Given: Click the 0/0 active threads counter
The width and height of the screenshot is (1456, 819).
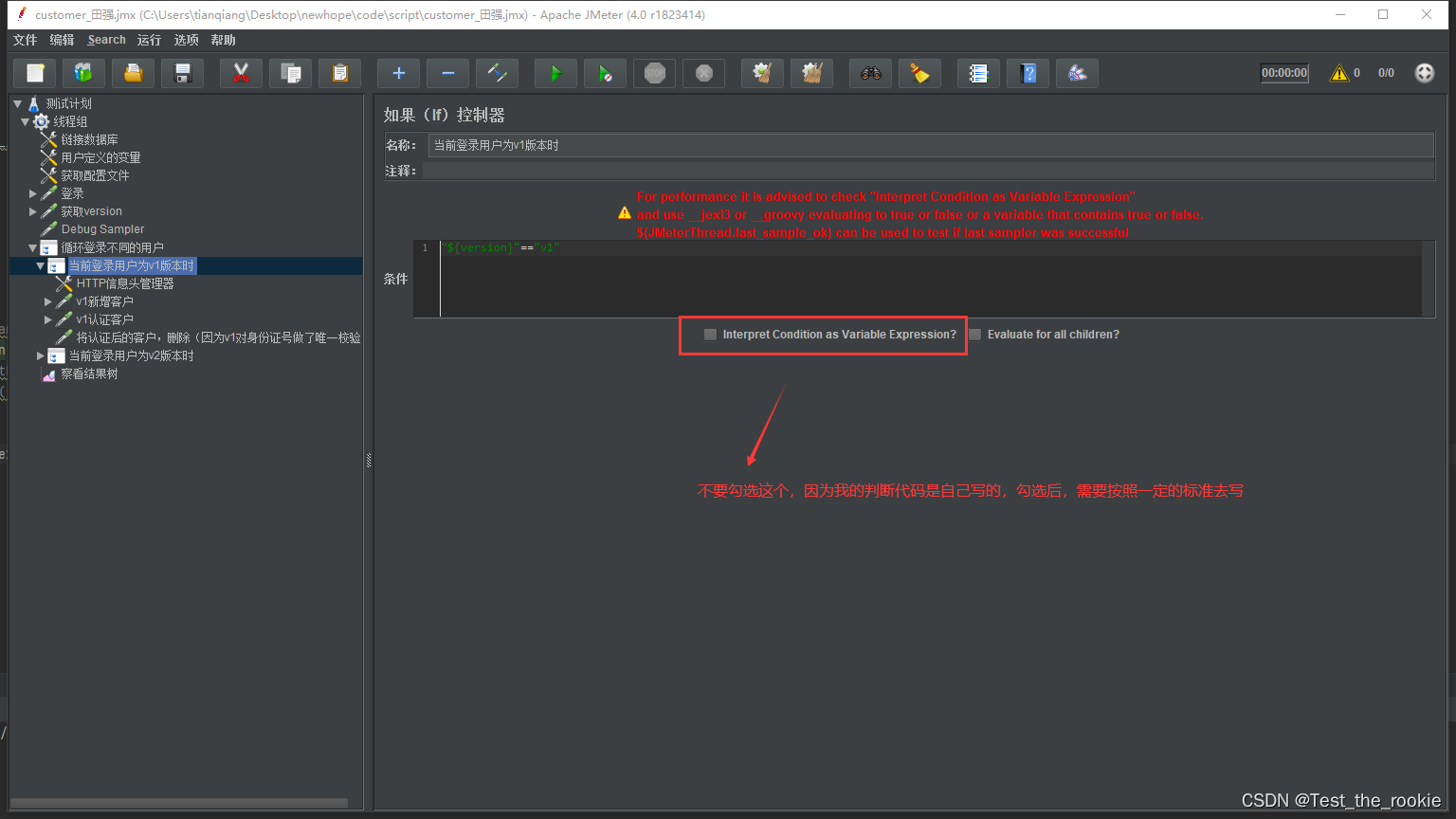Looking at the screenshot, I should [1386, 73].
